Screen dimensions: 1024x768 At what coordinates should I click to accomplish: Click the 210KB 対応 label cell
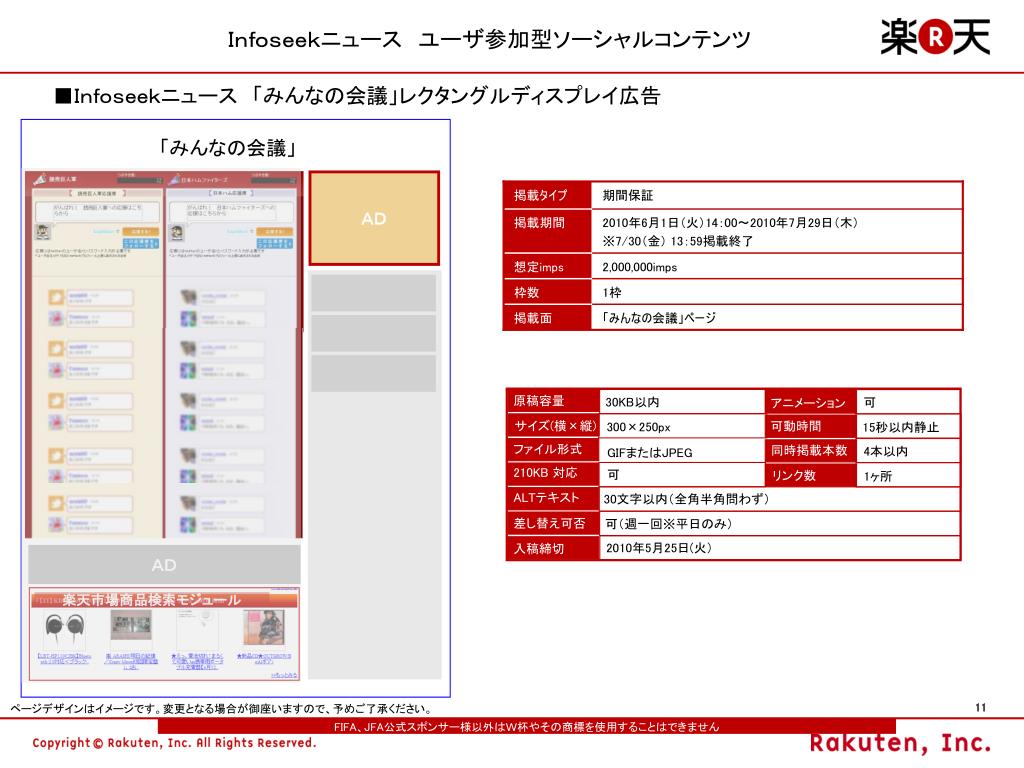coord(553,473)
